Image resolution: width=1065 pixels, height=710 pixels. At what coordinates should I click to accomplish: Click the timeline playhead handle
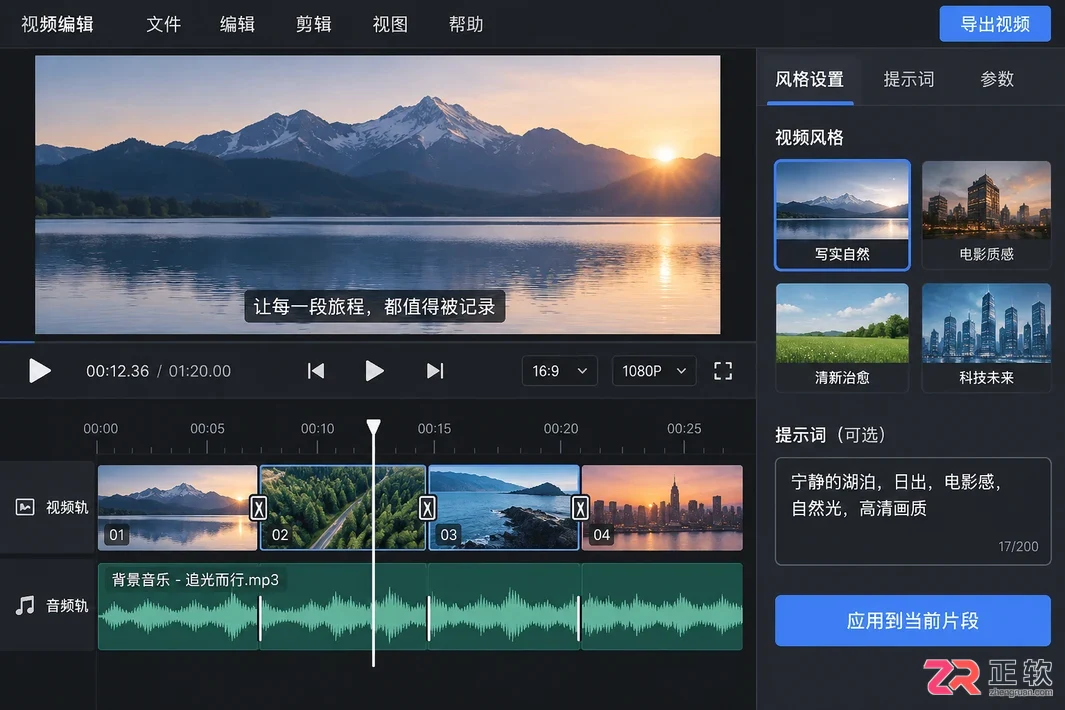tap(373, 427)
